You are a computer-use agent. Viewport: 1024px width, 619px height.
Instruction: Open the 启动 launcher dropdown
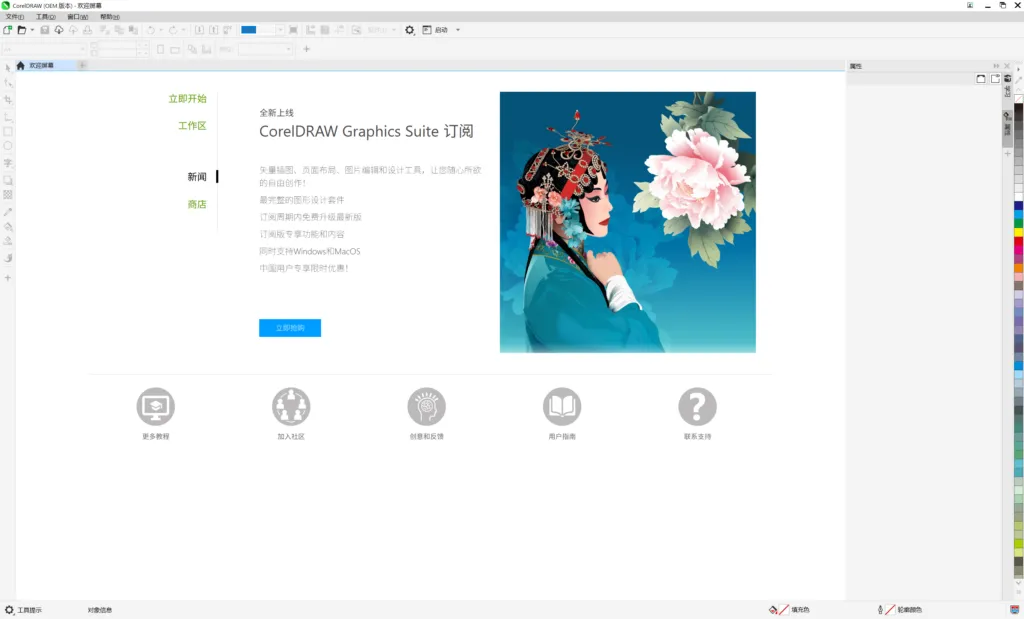tap(458, 30)
